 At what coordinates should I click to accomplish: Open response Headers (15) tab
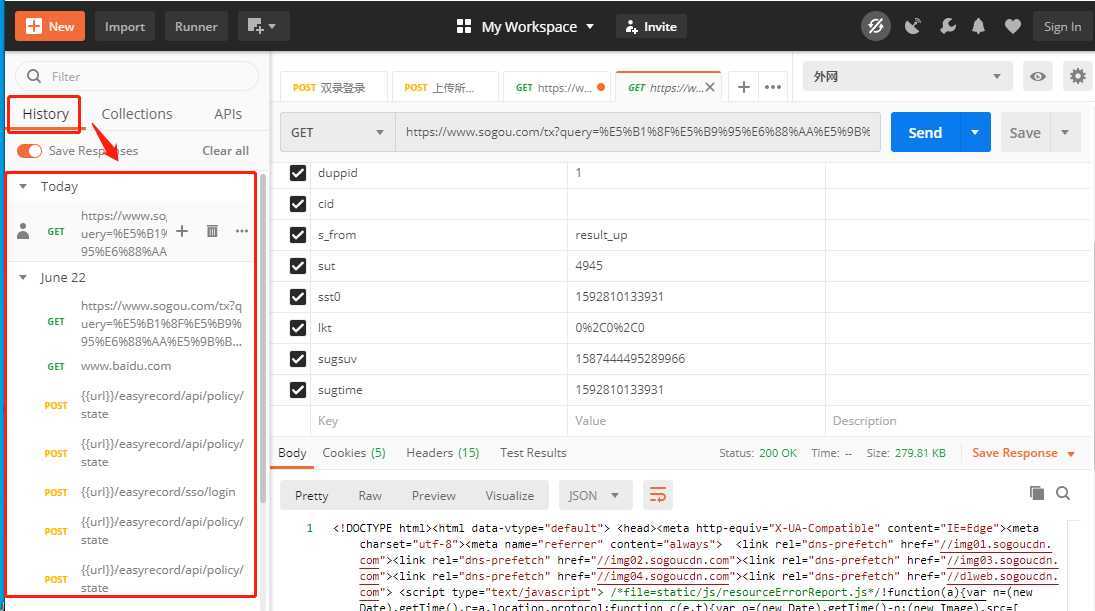(443, 452)
